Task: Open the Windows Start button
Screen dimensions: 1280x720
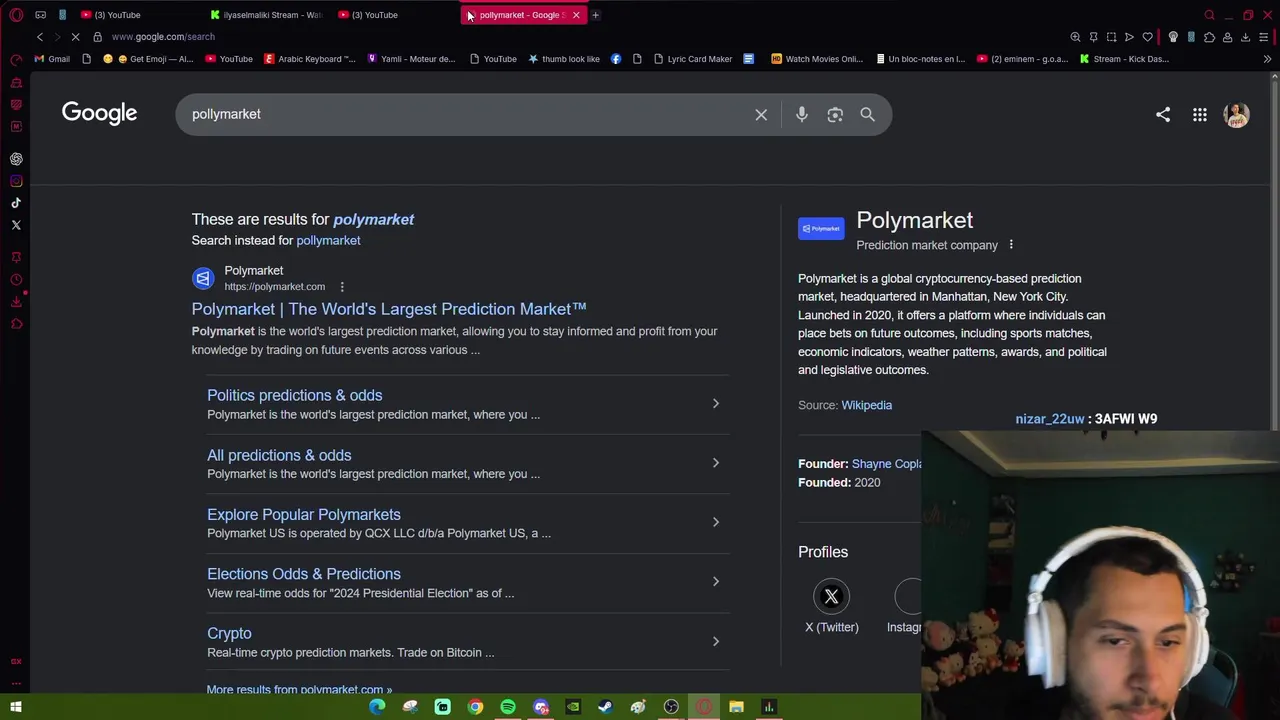Action: 16,707
